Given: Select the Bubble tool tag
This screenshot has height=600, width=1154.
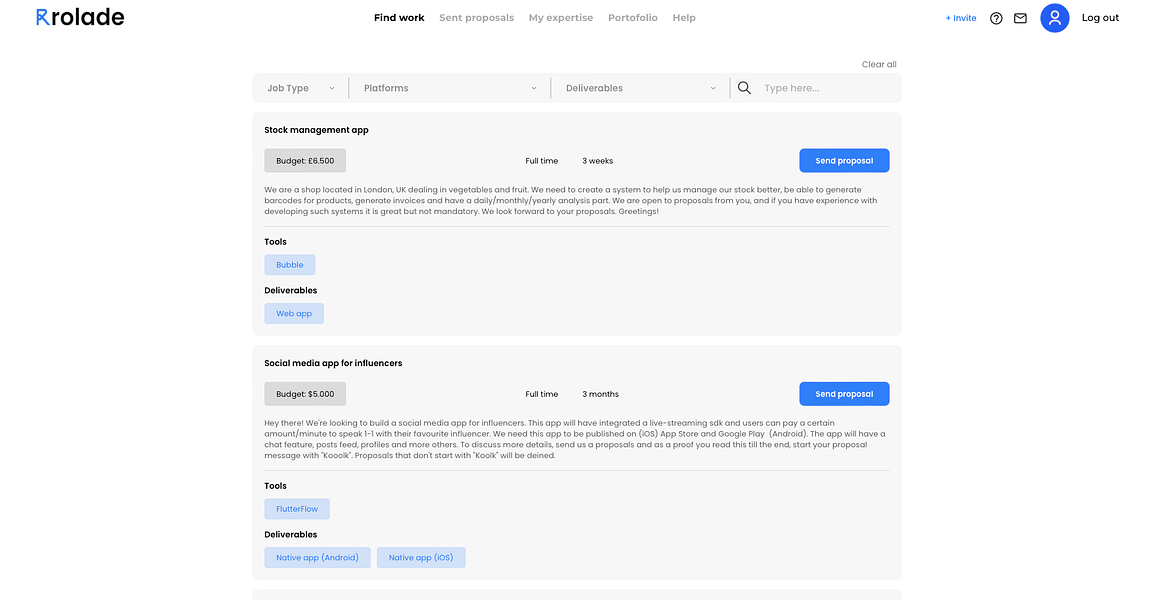Looking at the screenshot, I should (x=290, y=265).
